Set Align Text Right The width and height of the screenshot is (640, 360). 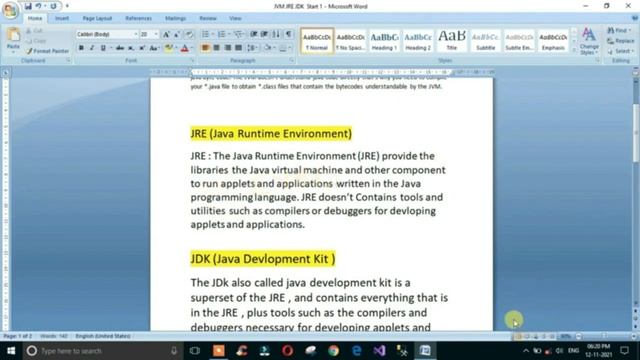click(227, 48)
